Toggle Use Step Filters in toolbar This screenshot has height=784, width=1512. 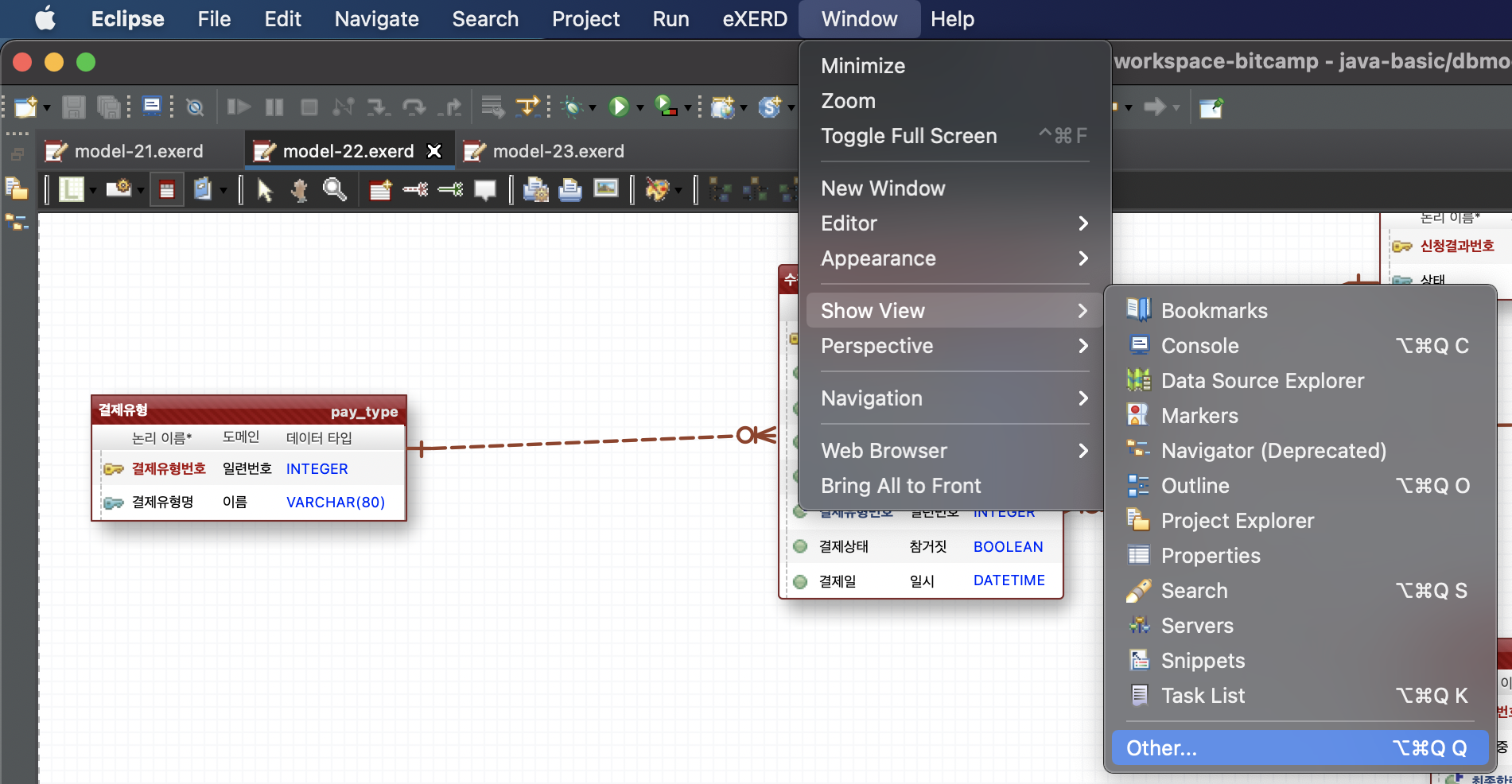(x=528, y=106)
